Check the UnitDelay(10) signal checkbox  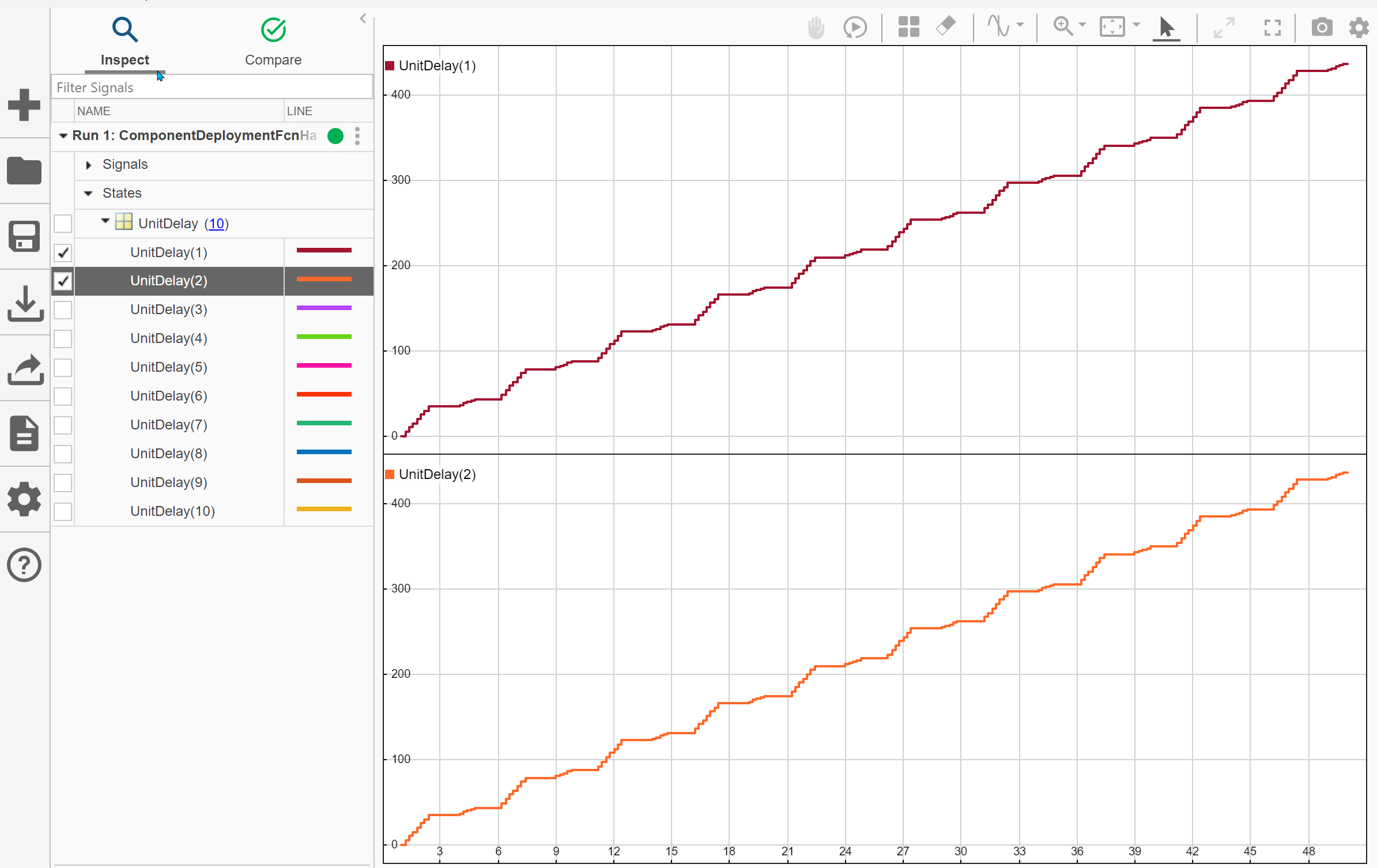tap(63, 511)
